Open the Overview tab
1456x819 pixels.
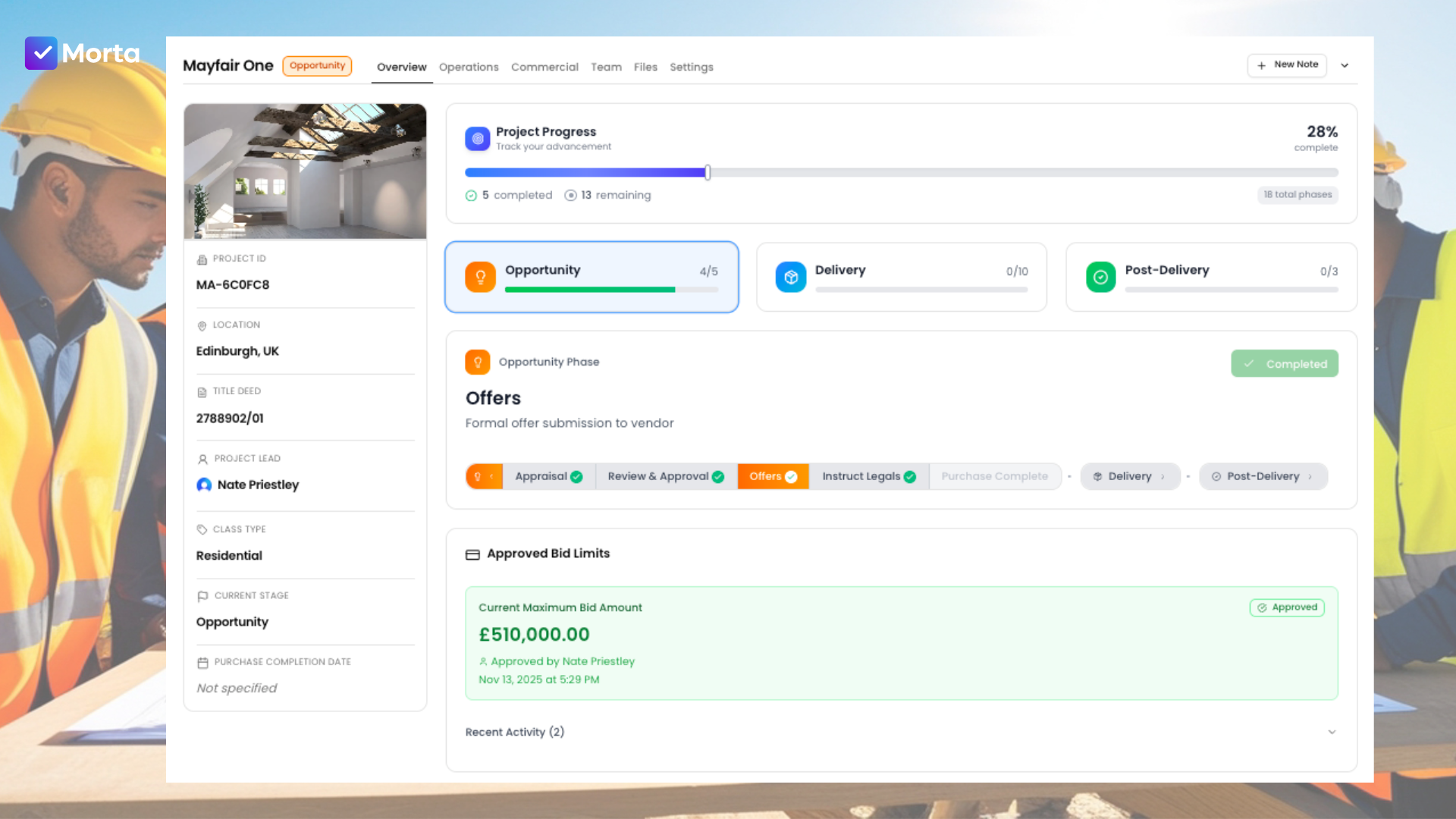pos(402,67)
